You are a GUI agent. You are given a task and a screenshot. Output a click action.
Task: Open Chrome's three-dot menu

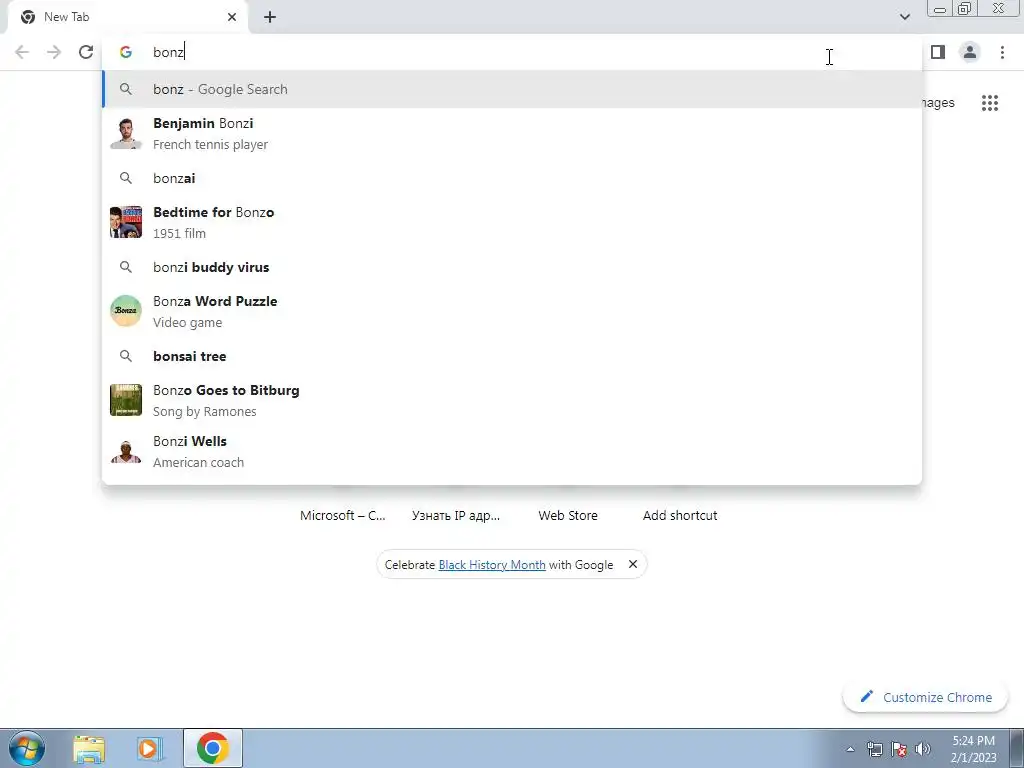pos(1002,52)
